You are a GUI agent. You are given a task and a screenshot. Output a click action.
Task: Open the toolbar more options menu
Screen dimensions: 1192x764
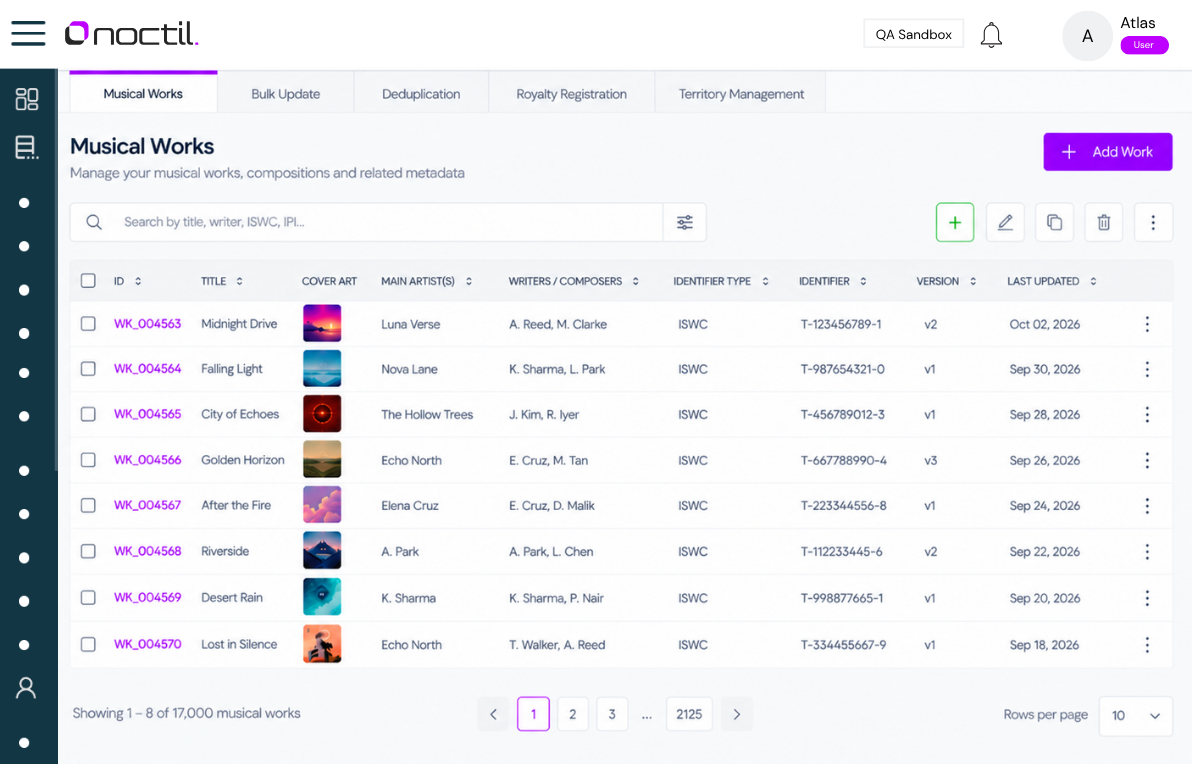[x=1153, y=222]
